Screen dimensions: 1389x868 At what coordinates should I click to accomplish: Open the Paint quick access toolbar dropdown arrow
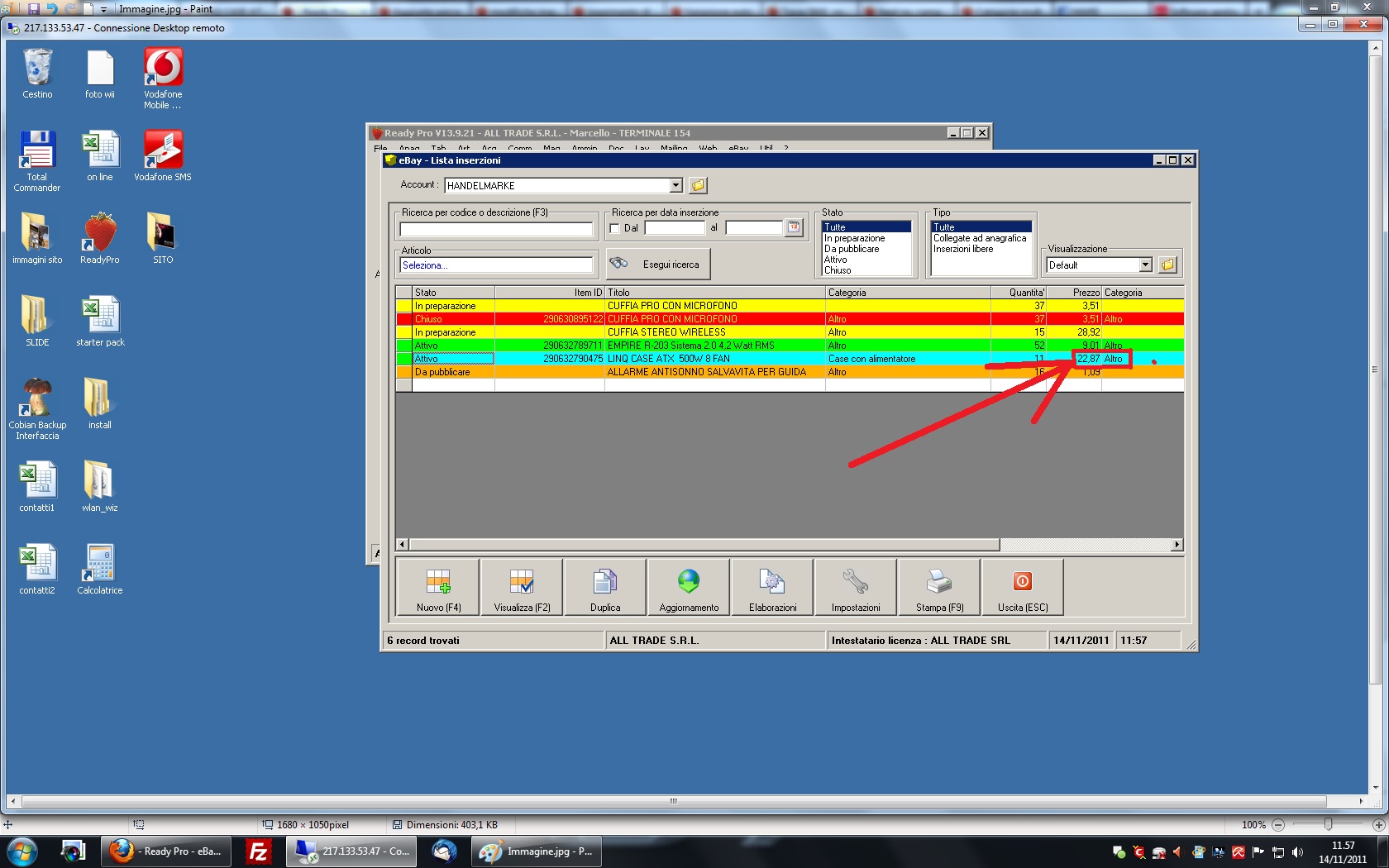tap(103, 9)
